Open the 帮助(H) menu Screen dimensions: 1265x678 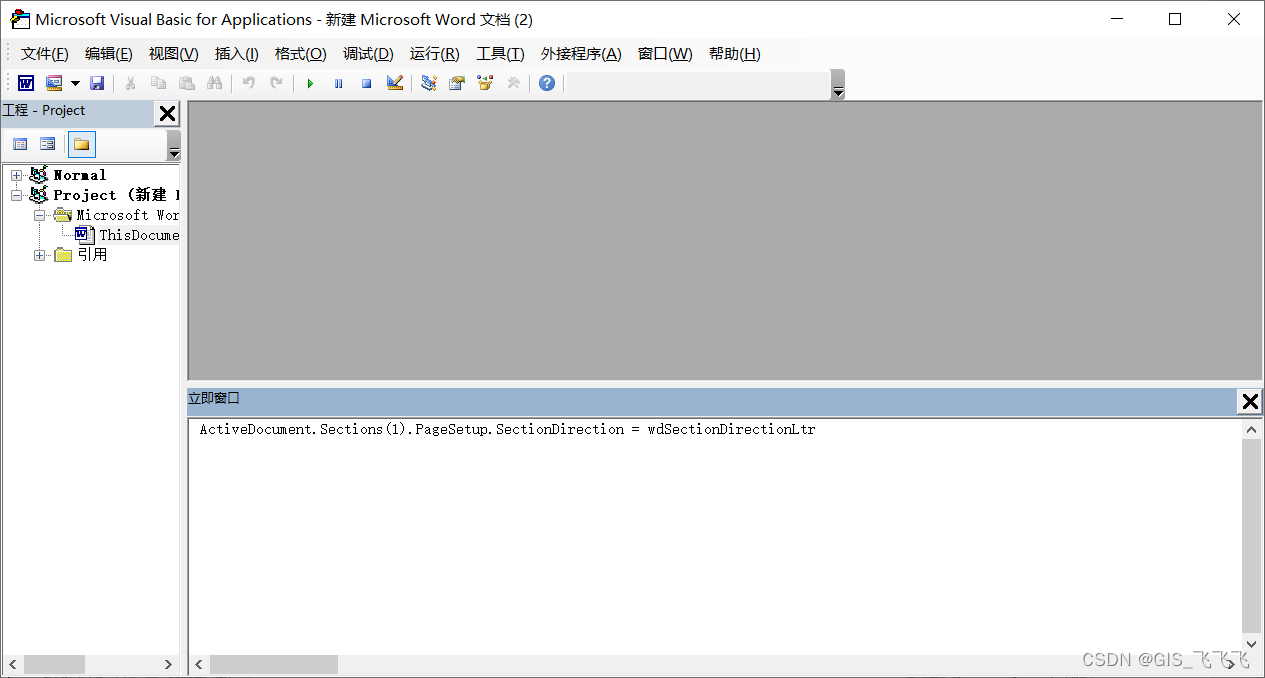point(735,54)
